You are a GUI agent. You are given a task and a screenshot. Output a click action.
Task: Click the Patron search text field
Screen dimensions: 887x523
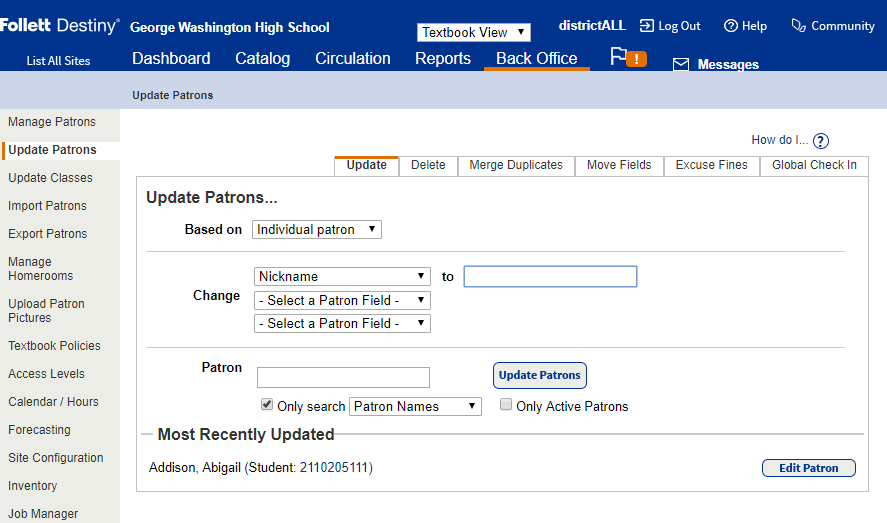[343, 377]
